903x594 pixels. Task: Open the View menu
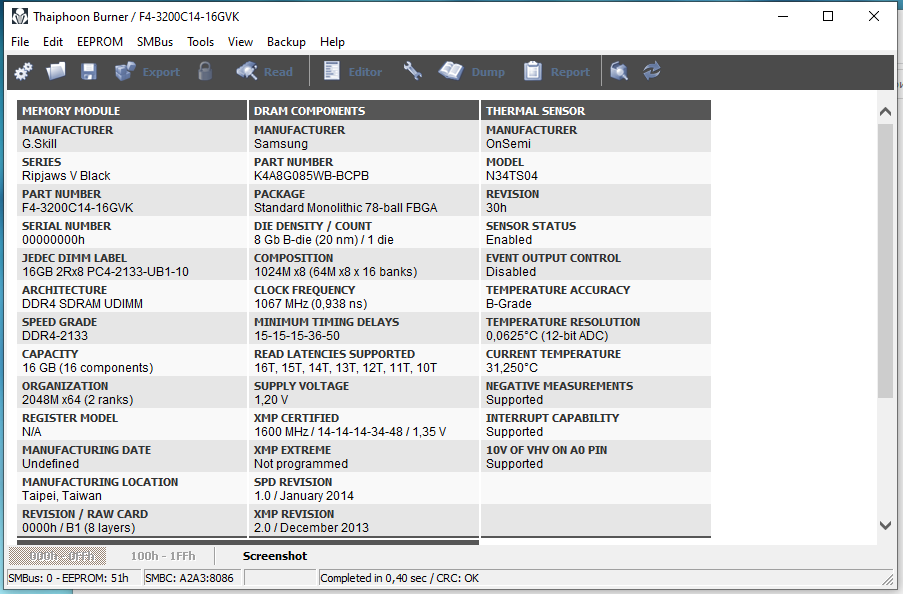point(240,42)
